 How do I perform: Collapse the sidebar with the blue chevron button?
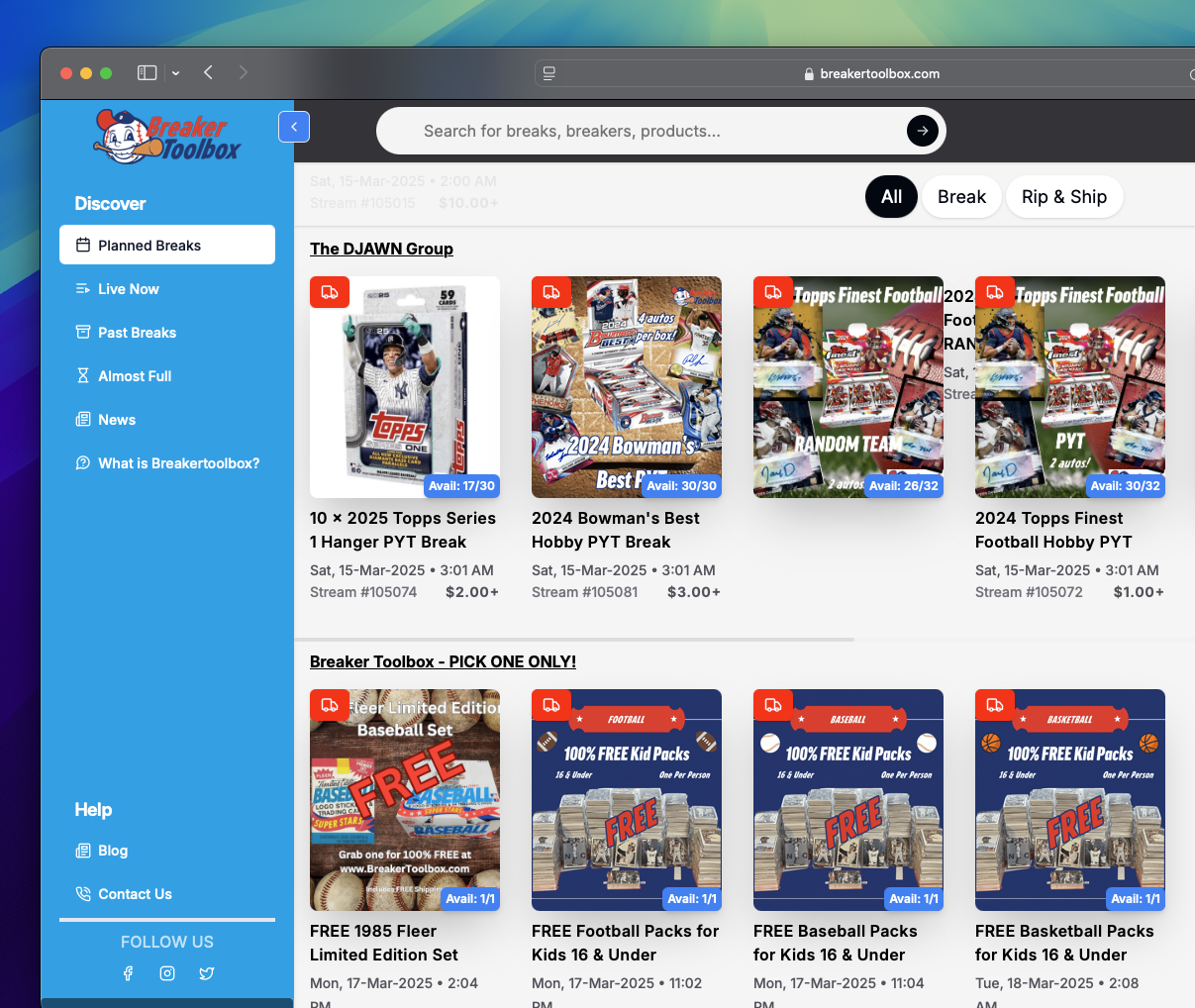point(294,127)
